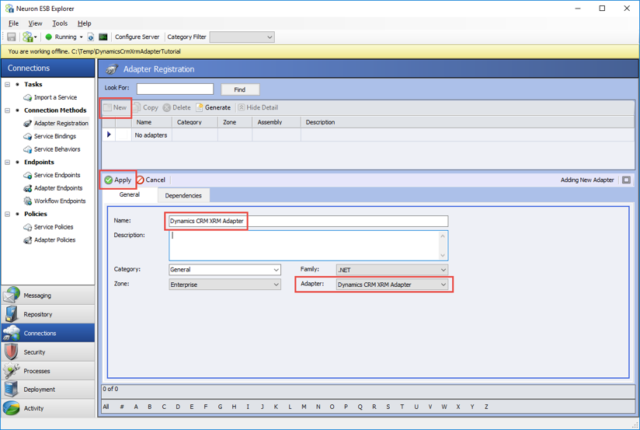Click the Connections navigation button

tap(48, 333)
